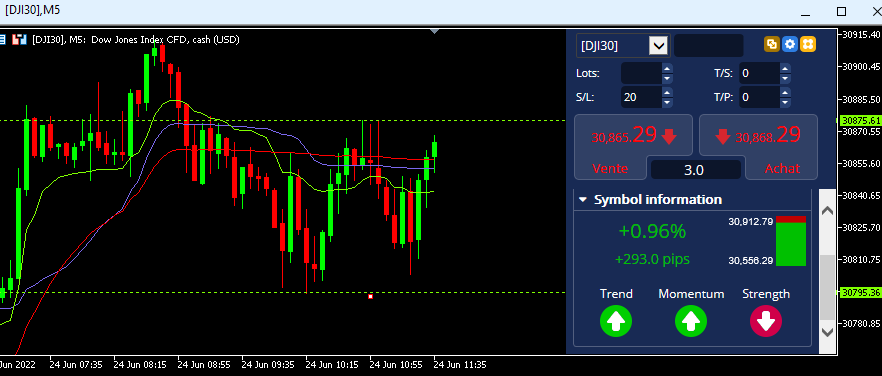Click the blue list icon beside the chart title
882x376 pixels.
pyautogui.click(x=2, y=39)
